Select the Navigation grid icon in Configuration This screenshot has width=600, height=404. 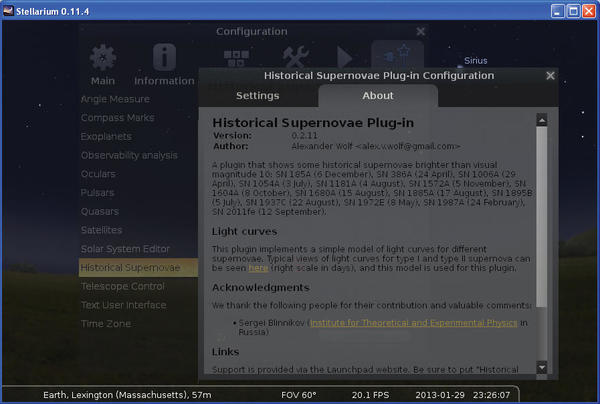(x=236, y=58)
